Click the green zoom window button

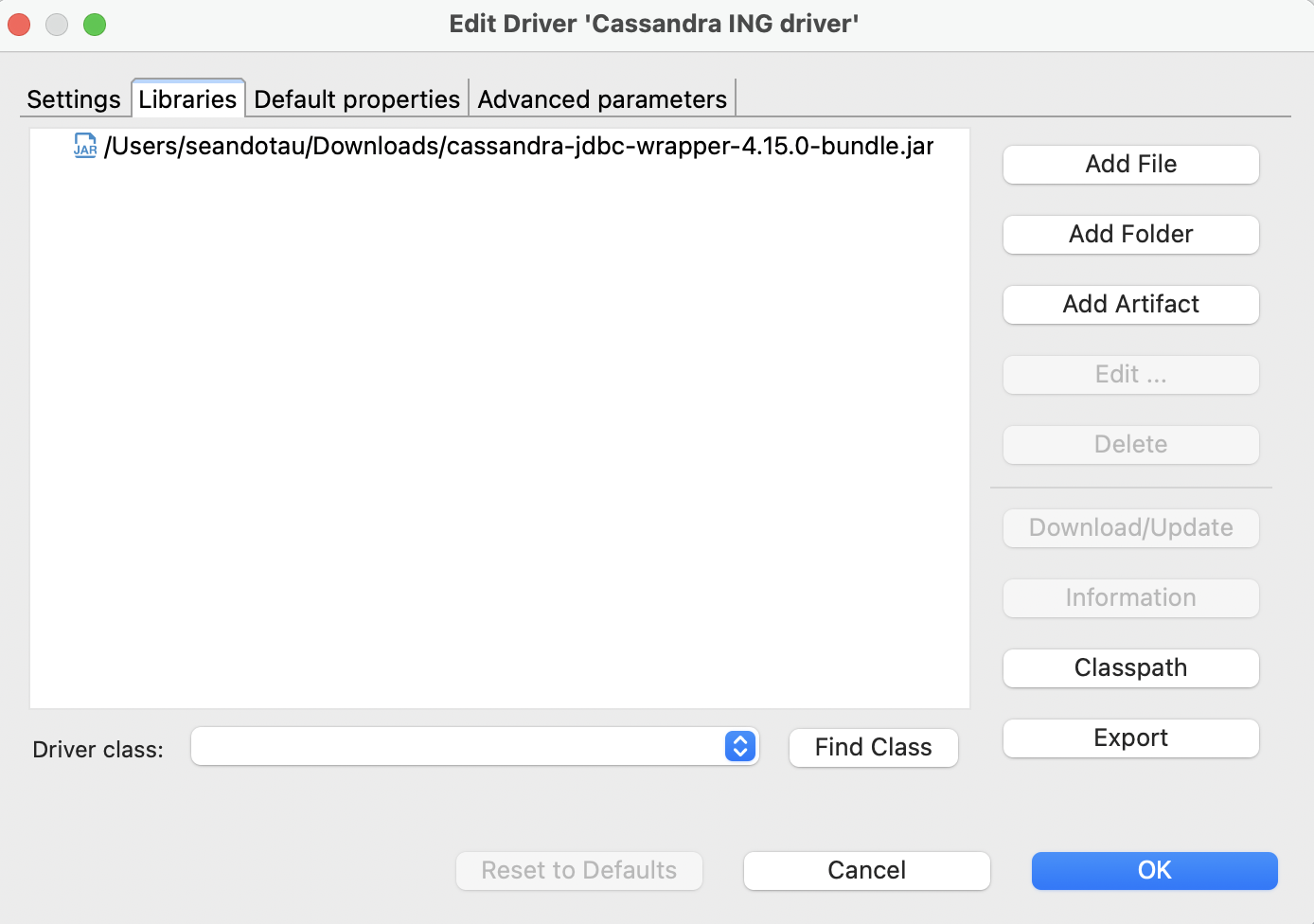tap(95, 25)
